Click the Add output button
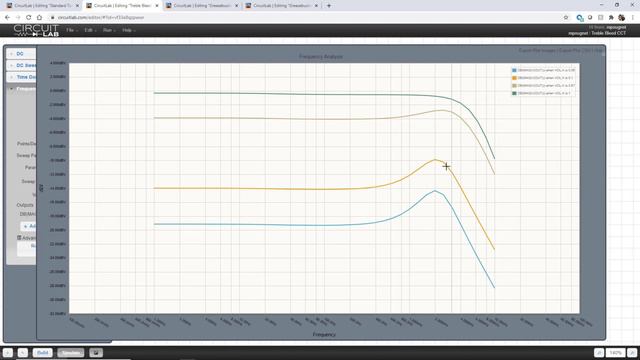Image resolution: width=640 pixels, height=360 pixels. pyautogui.click(x=28, y=226)
